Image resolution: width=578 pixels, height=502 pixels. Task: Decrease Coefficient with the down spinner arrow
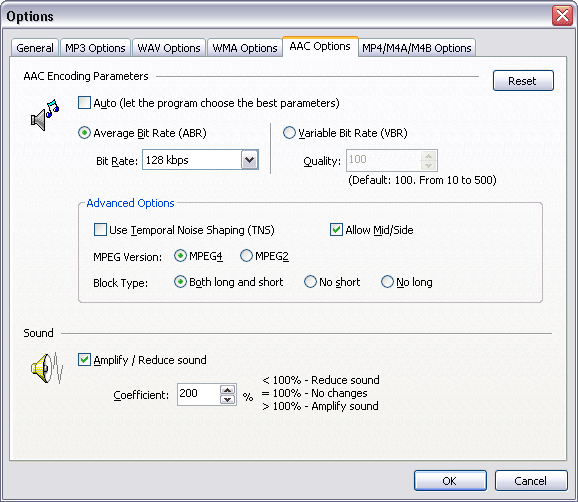pos(228,400)
